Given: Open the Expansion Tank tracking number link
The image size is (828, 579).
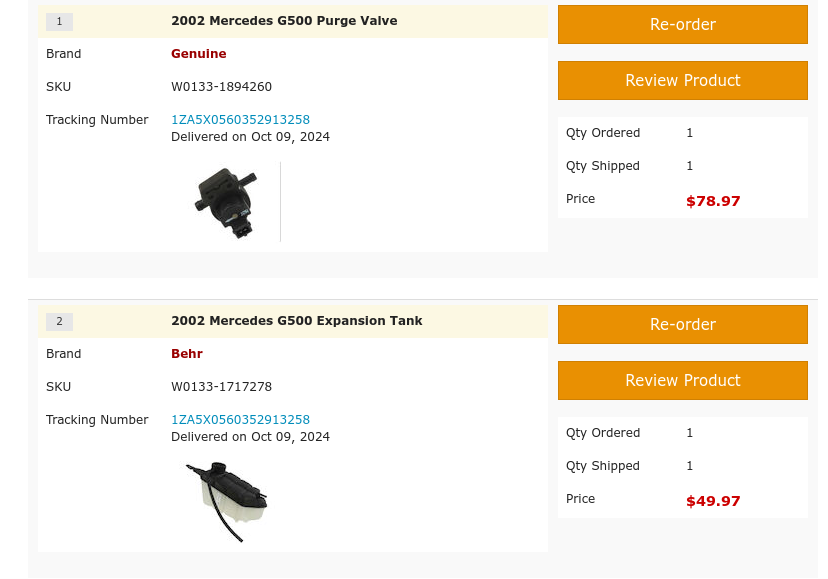Looking at the screenshot, I should coord(240,420).
